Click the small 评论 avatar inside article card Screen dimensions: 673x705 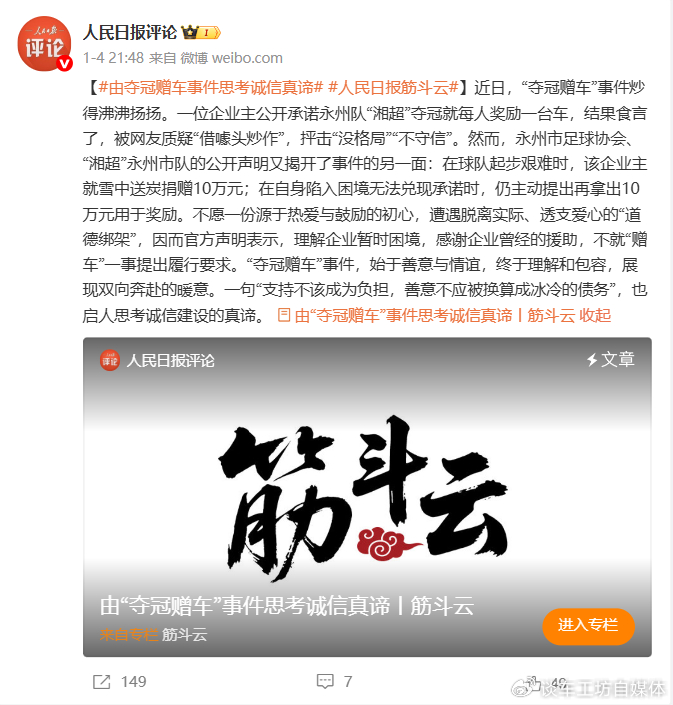coord(110,360)
